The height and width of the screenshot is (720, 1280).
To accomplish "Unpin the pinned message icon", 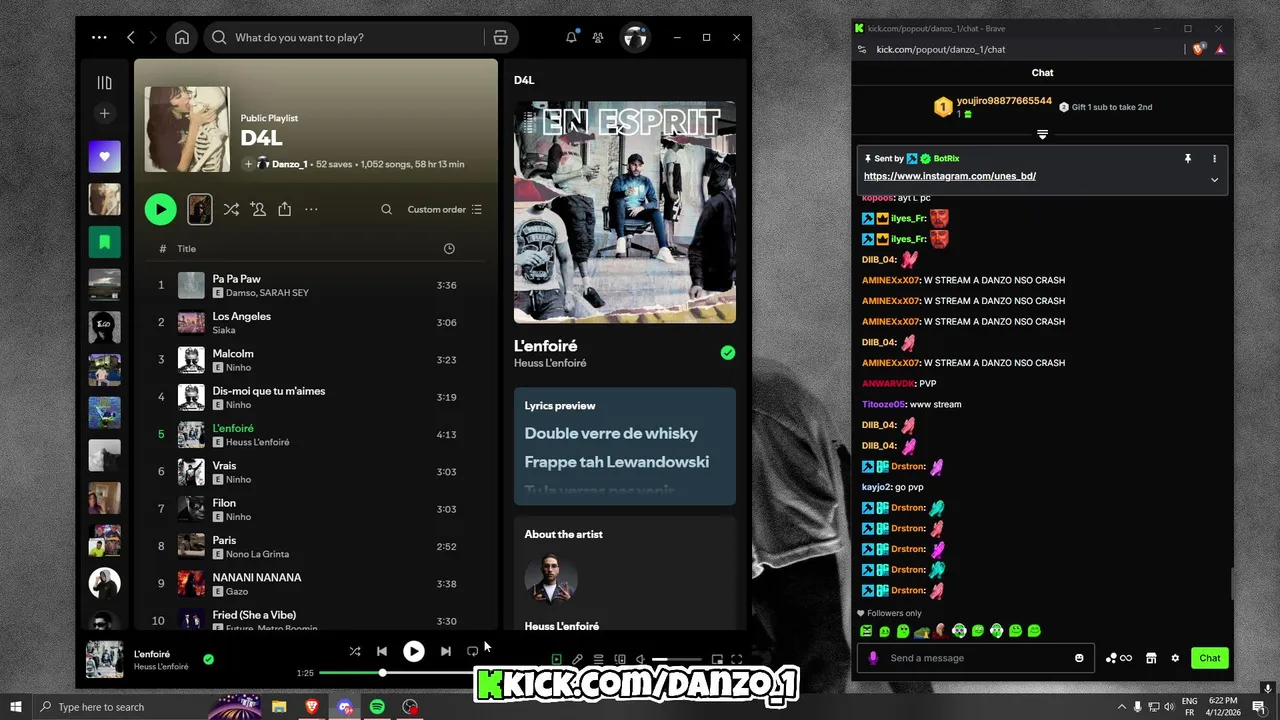I will coord(1187,158).
